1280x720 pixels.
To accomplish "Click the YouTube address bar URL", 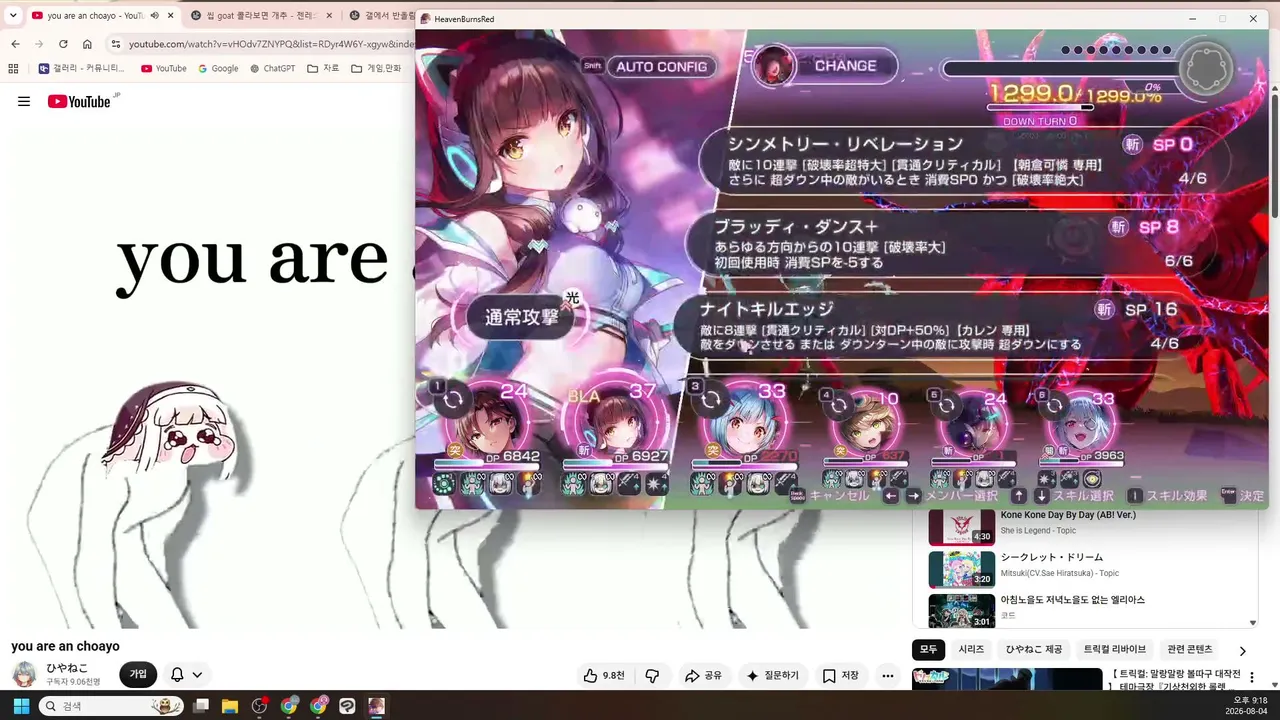I will 270,44.
